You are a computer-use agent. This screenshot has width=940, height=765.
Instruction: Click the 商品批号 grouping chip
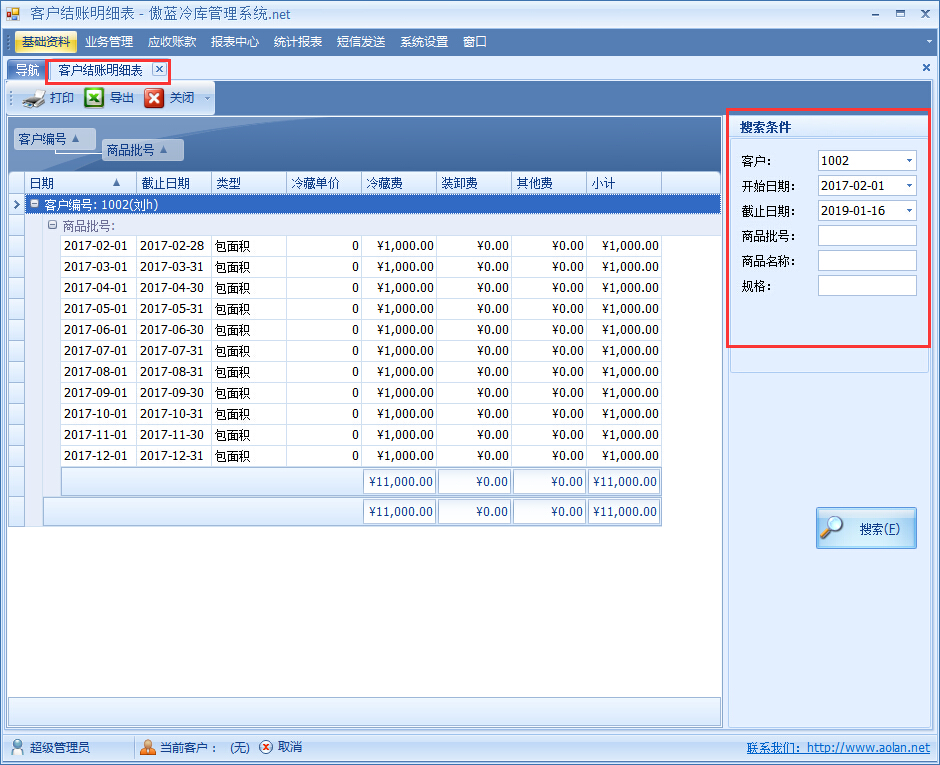point(143,150)
